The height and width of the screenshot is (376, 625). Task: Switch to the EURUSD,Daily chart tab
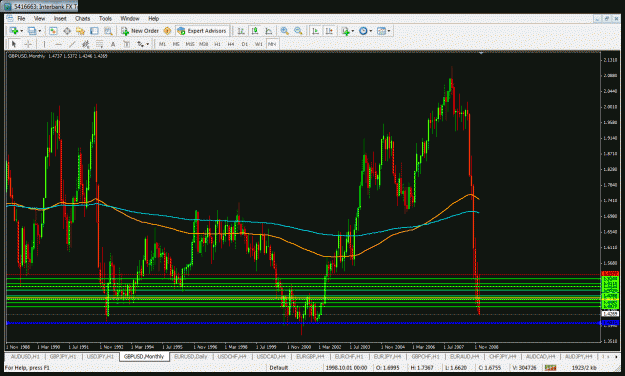(191, 356)
